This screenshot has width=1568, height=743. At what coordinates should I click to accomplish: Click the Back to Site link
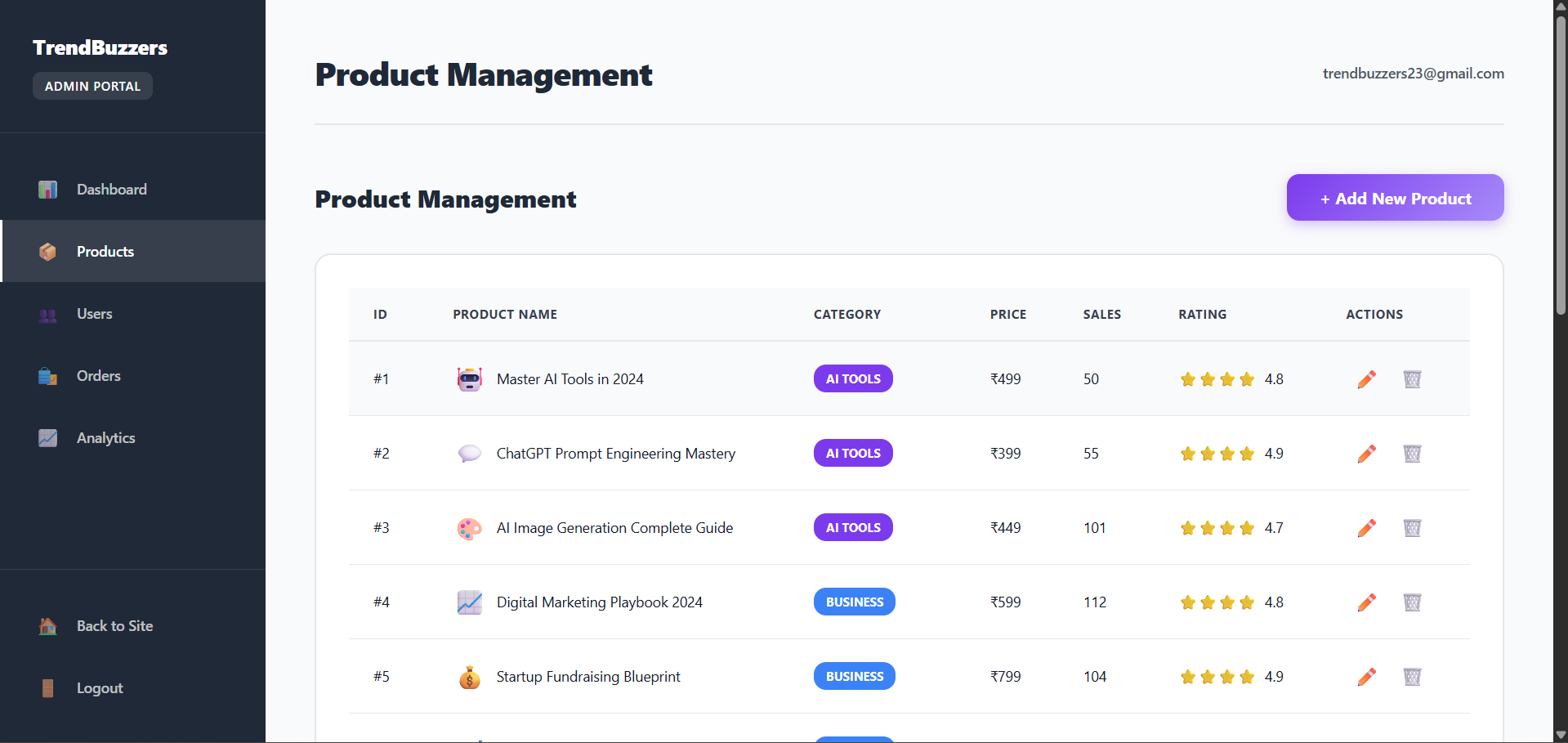114,626
